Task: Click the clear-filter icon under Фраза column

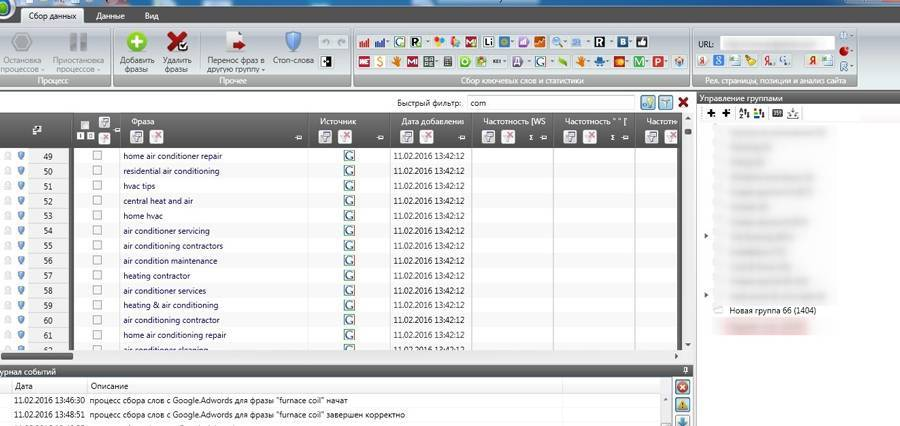Action: (156, 136)
